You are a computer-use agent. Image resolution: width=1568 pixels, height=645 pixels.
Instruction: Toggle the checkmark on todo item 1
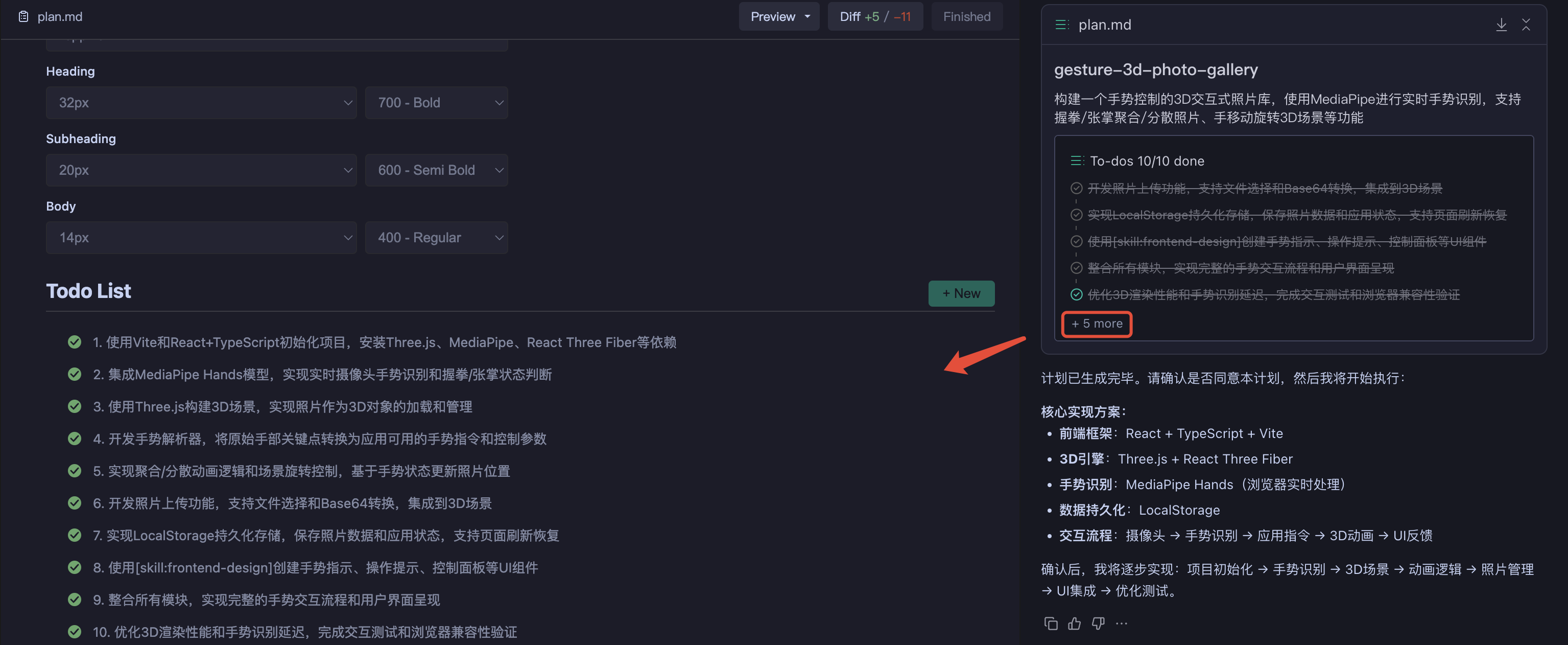[74, 342]
